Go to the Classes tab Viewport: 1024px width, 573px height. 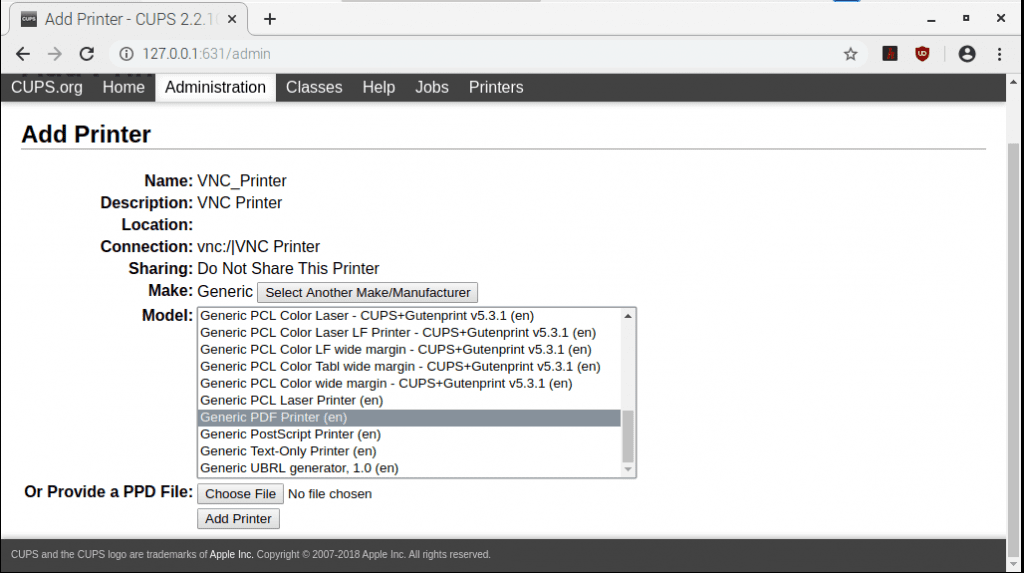(314, 87)
